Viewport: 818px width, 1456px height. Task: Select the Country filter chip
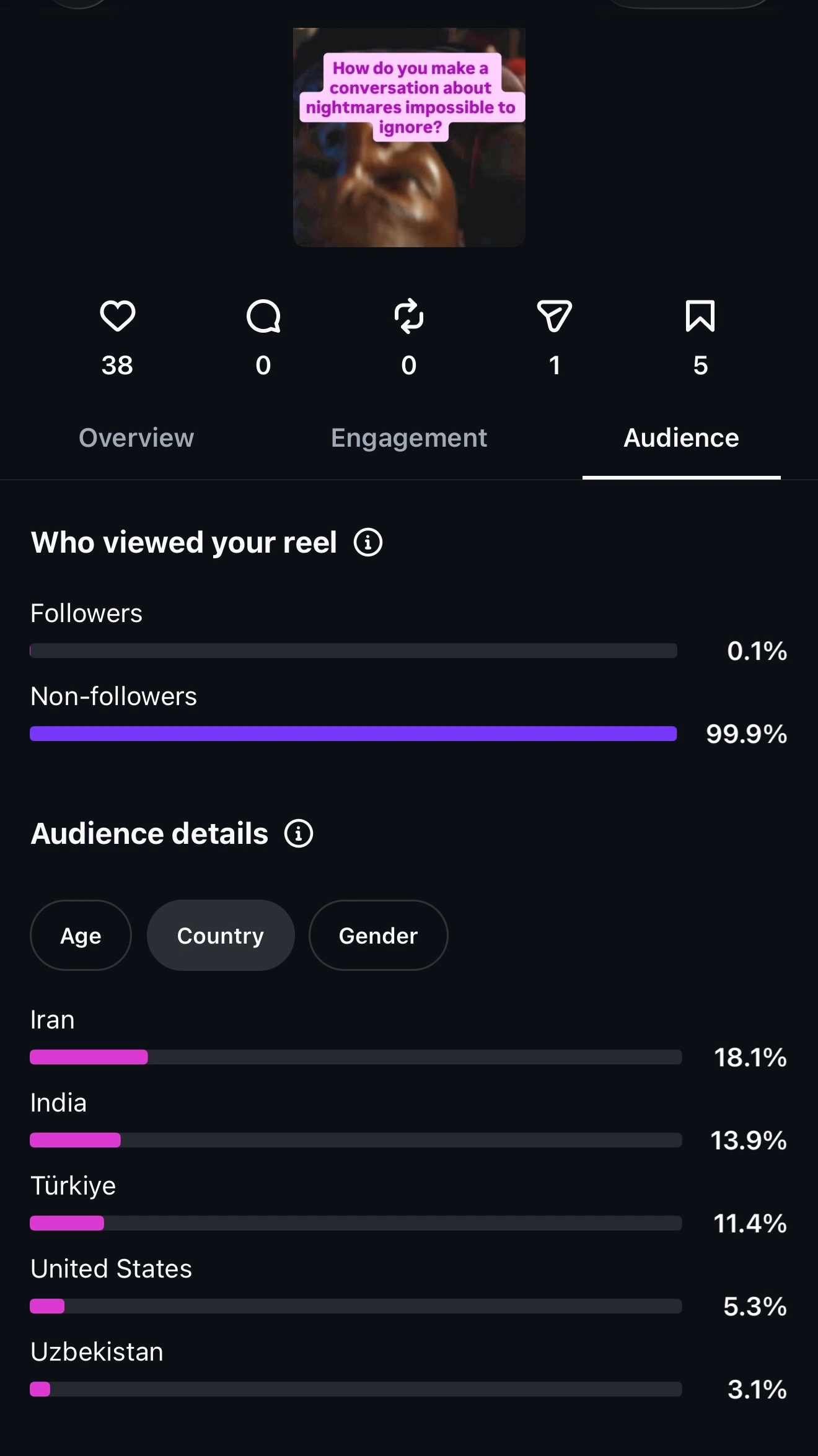[x=221, y=936]
